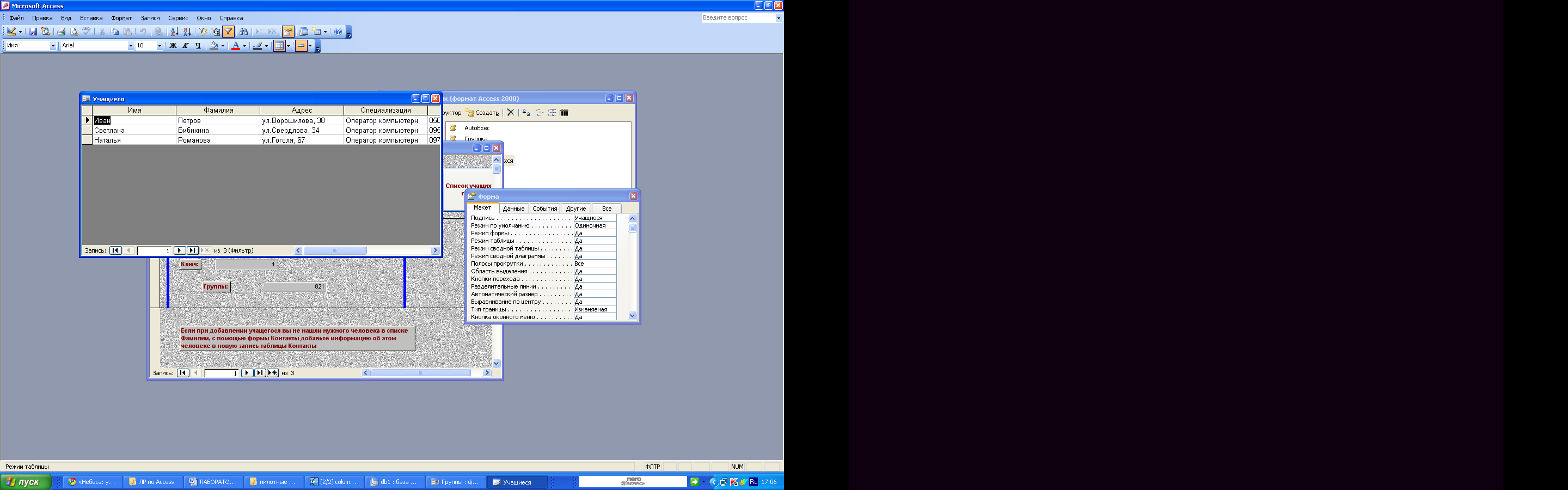Go to next record in Учащиеся navigator

(180, 250)
